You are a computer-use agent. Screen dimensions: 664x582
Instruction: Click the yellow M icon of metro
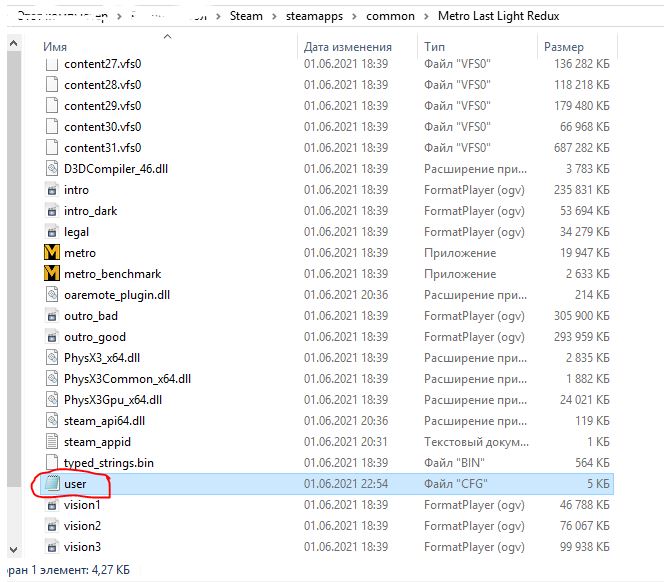point(52,253)
